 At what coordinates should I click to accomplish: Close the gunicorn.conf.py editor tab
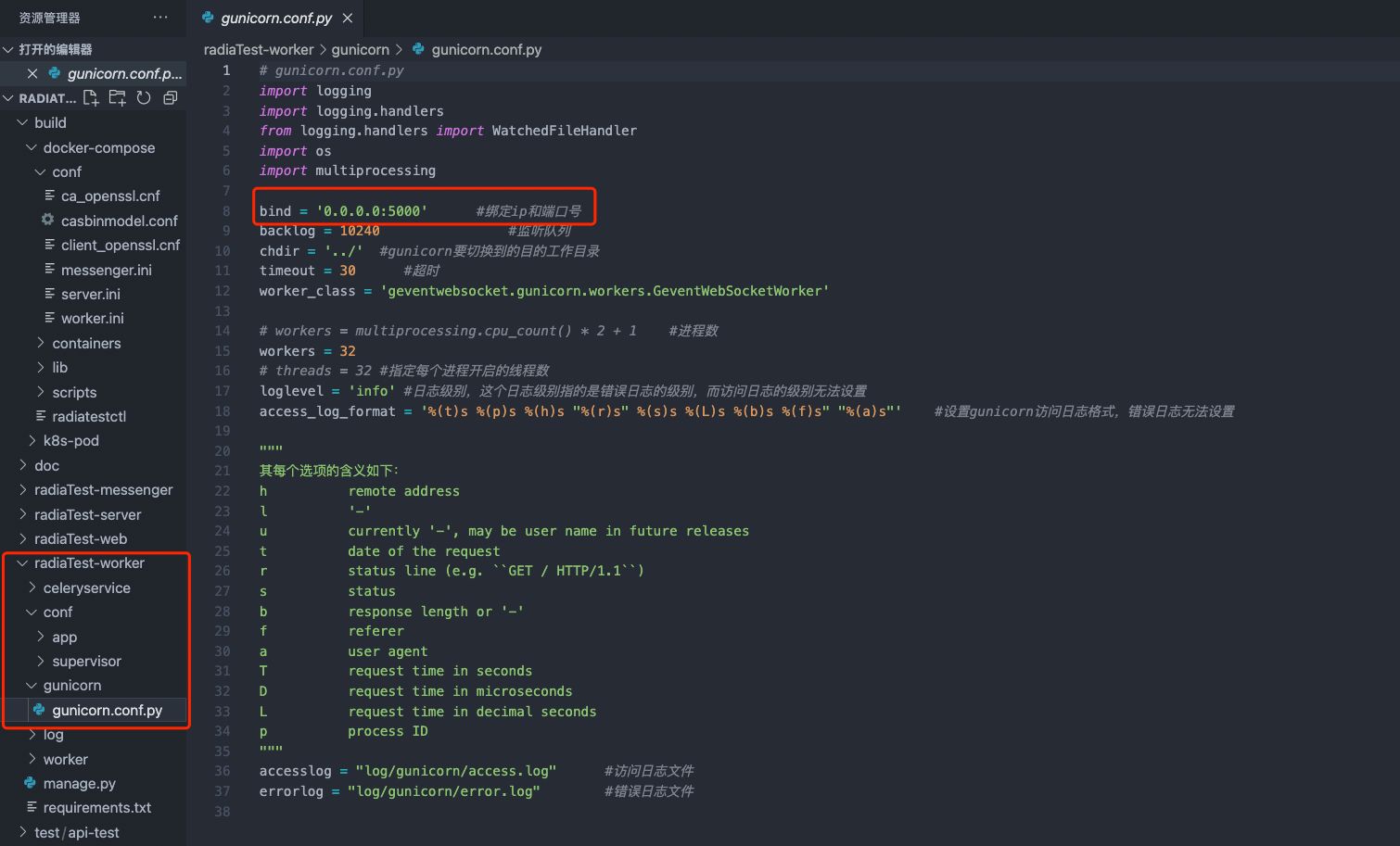[348, 19]
